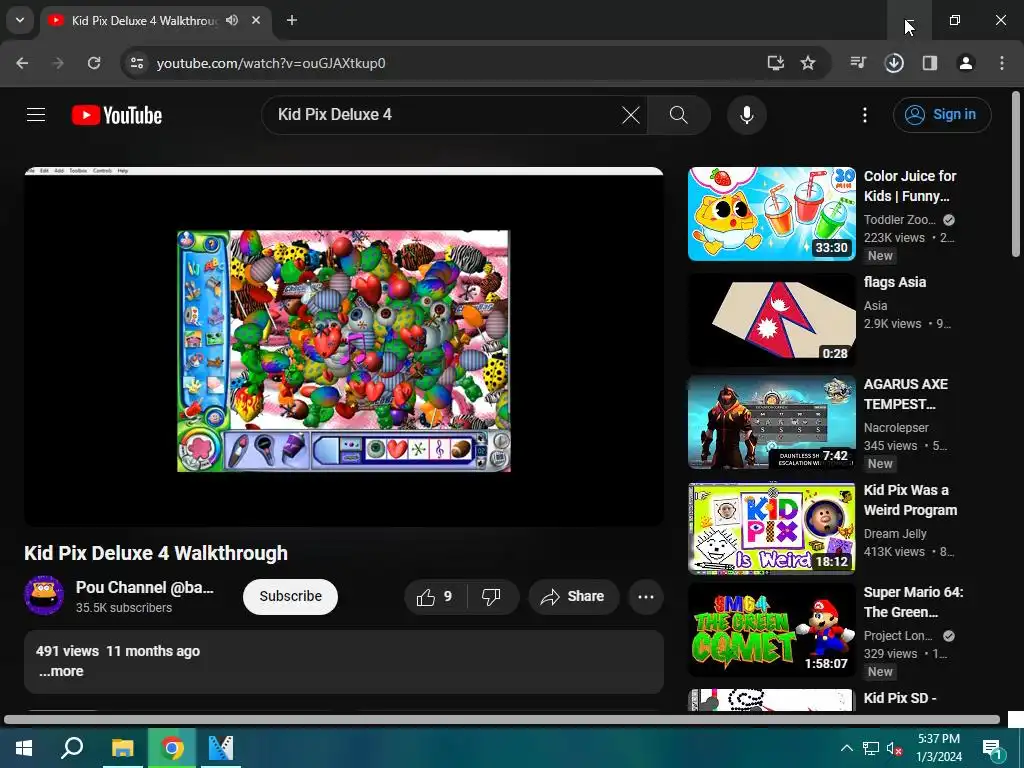Screen dimensions: 1024x768
Task: Open more actions ellipsis below video
Action: tap(646, 596)
